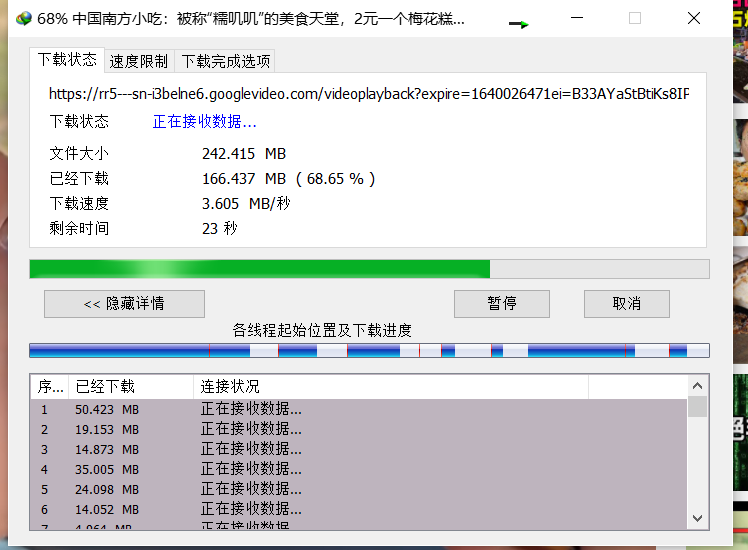Click the blue thread segments progress bar
Screen dimensions: 748x550
[x=369, y=351]
